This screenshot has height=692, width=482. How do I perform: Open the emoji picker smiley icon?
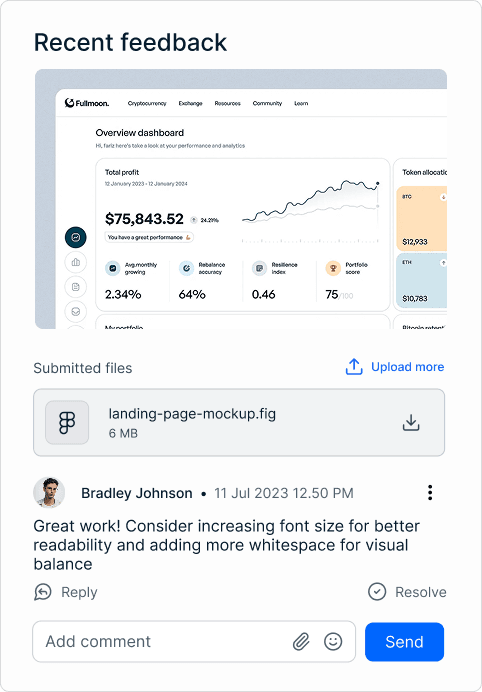tap(333, 641)
